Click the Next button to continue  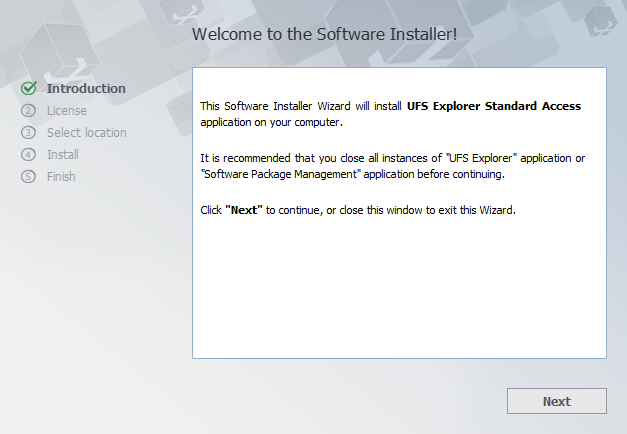pos(557,401)
